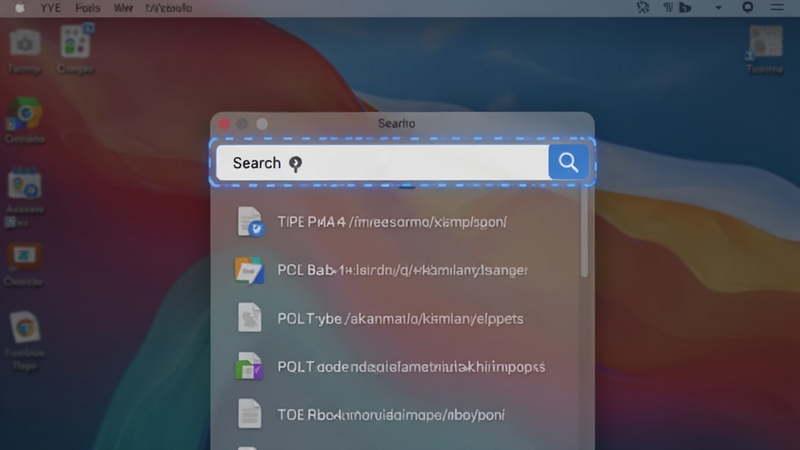
Task: Click the results list scrollbar
Action: point(584,232)
